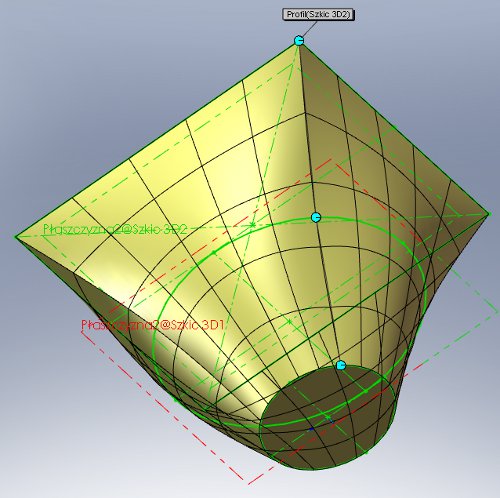The image size is (500, 498).
Task: Select the green sketch point right of the green label
Action: (253, 225)
